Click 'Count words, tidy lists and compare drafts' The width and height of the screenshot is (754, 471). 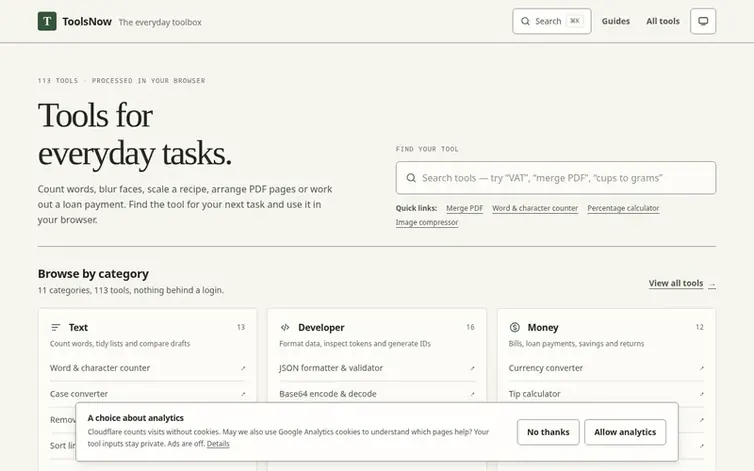coord(120,344)
